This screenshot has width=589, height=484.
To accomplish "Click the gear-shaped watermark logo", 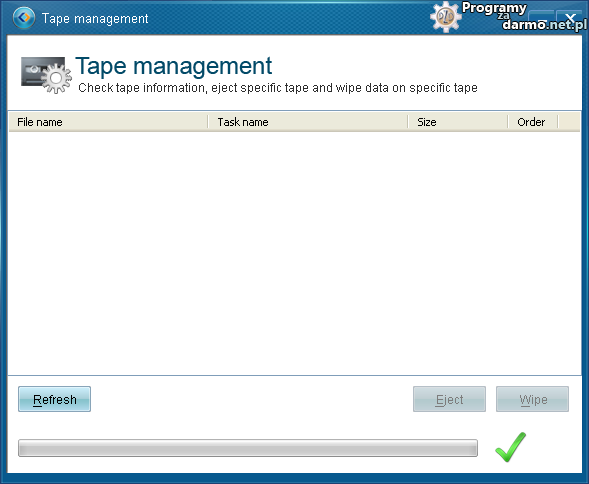I will [x=446, y=17].
